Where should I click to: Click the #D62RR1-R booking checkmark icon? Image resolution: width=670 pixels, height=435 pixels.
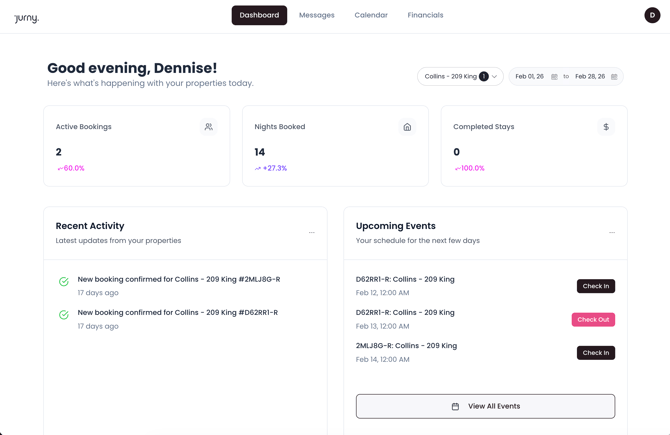64,315
